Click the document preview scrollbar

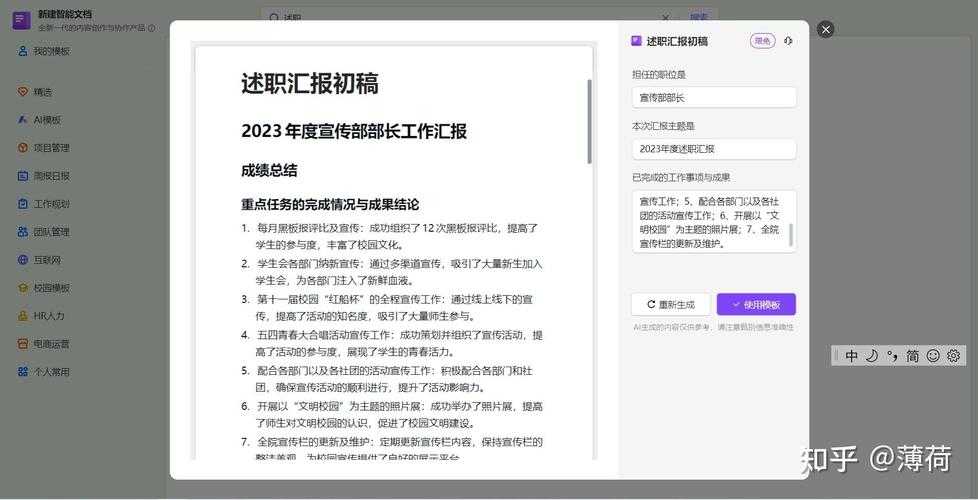(589, 120)
